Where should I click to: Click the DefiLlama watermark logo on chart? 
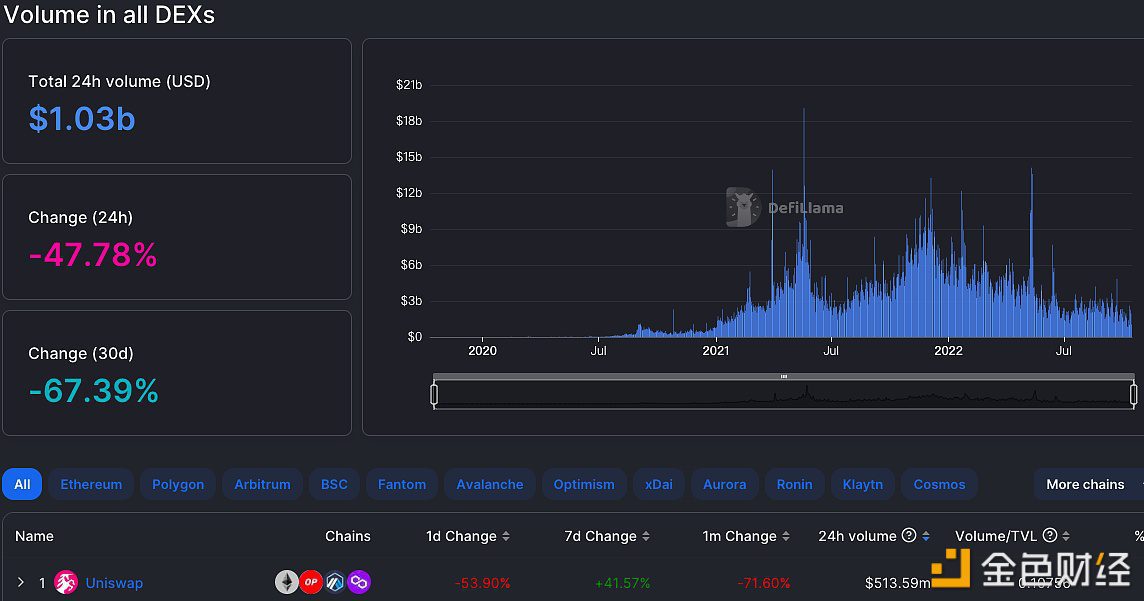[744, 207]
